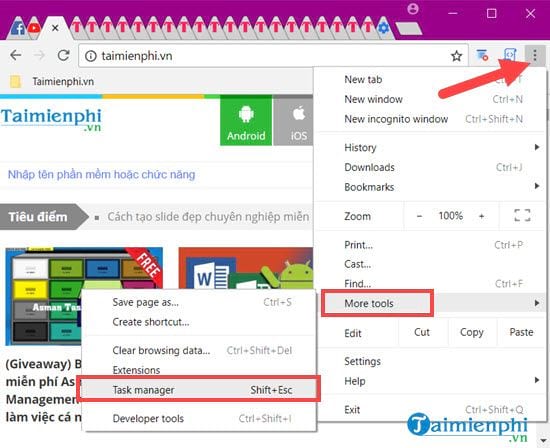Open the three-dot Chrome menu
This screenshot has height=448, width=550.
(535, 55)
